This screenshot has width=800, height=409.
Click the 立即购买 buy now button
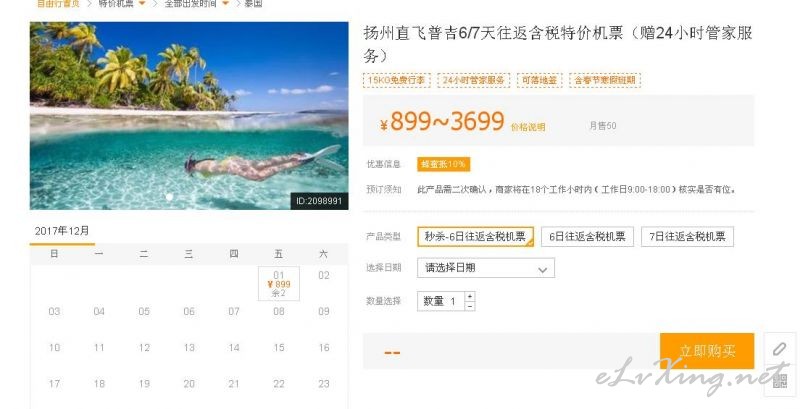tap(707, 351)
